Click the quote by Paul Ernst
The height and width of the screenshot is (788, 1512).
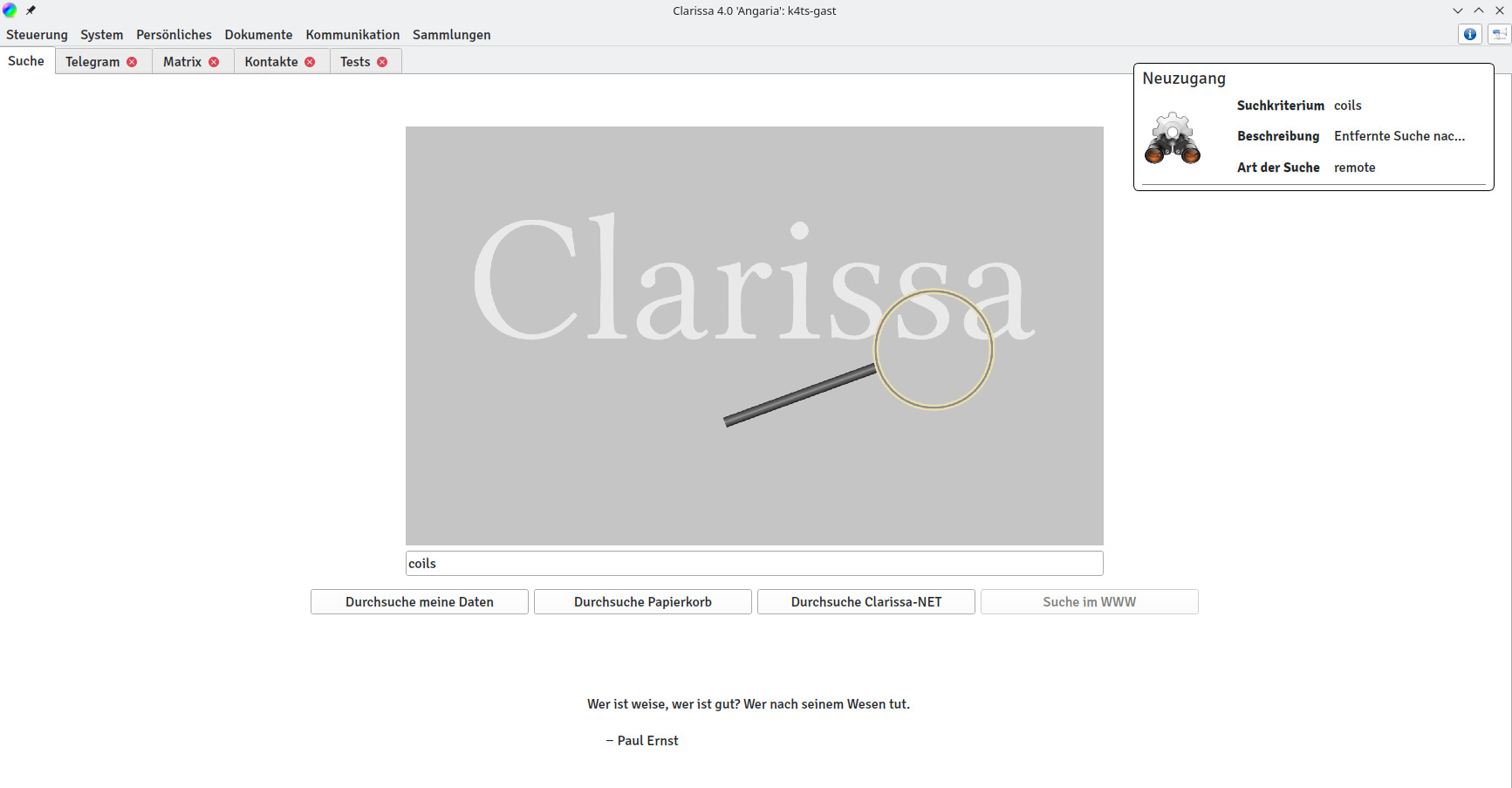(x=749, y=704)
